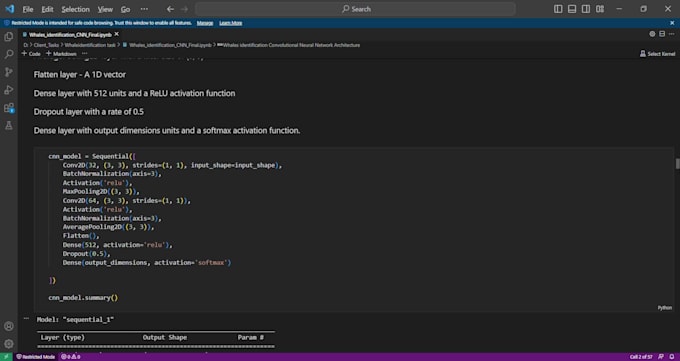This screenshot has width=680, height=361.
Task: Close the Whales_identification_CNN_Final.ipynb tab
Action: 116,34
